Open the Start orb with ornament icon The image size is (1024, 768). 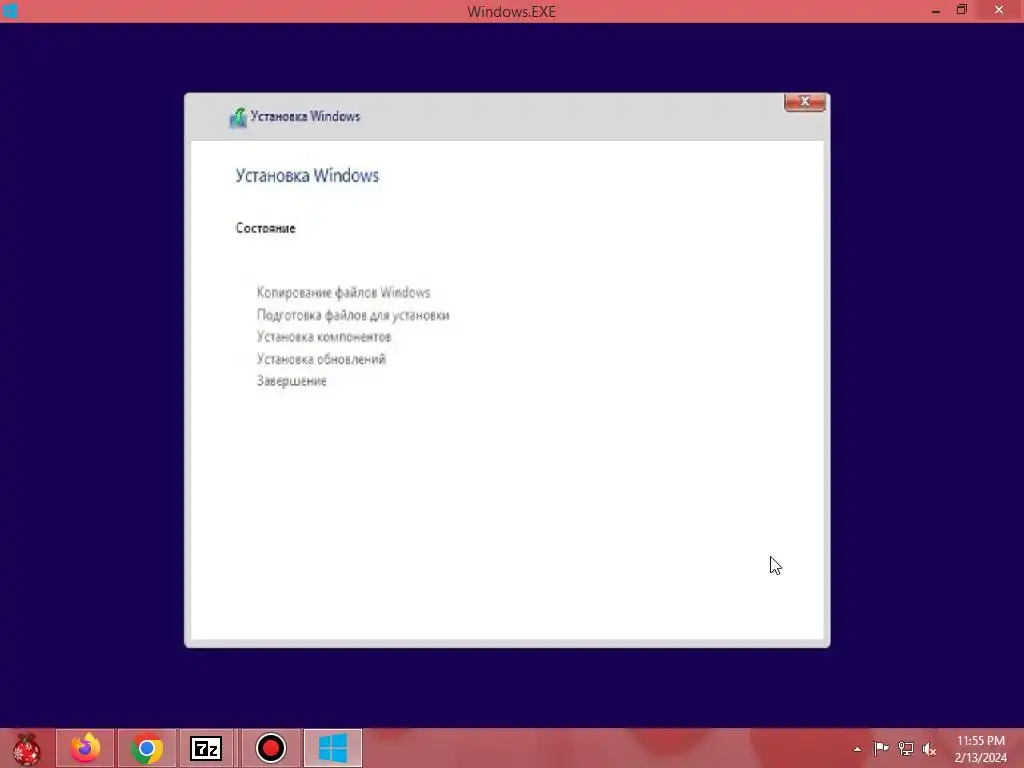[26, 748]
